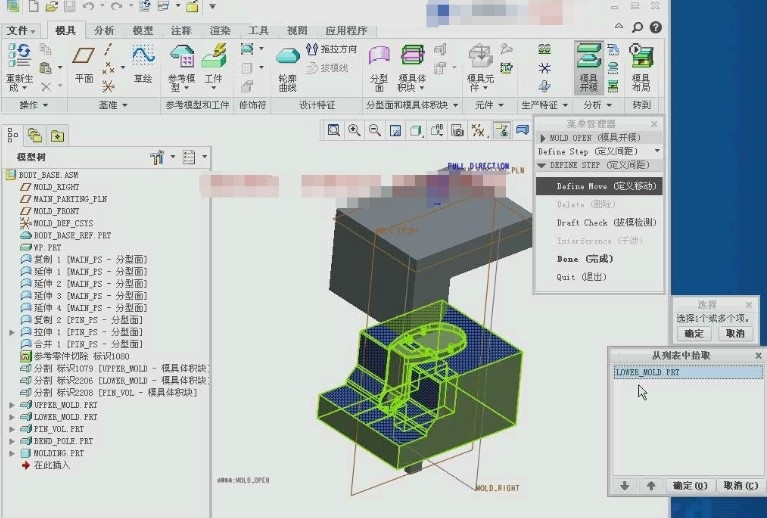Open the Sketch (草绘) tool
The height and width of the screenshot is (518, 767).
click(143, 55)
